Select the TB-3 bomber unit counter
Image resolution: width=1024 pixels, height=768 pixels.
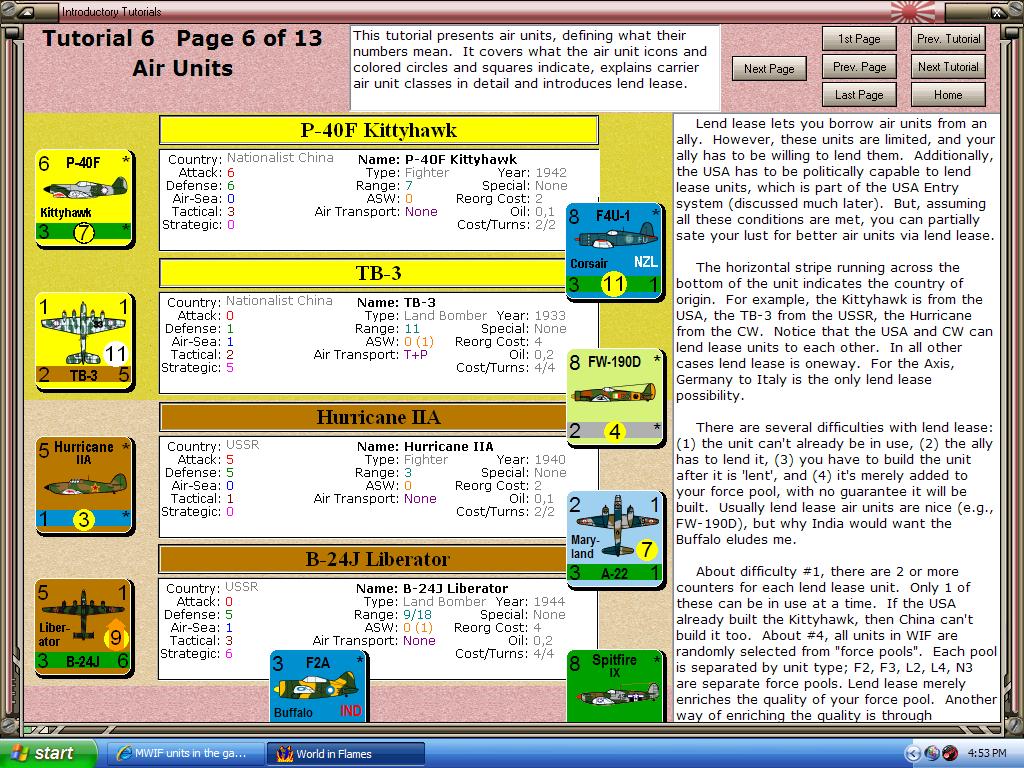84,341
